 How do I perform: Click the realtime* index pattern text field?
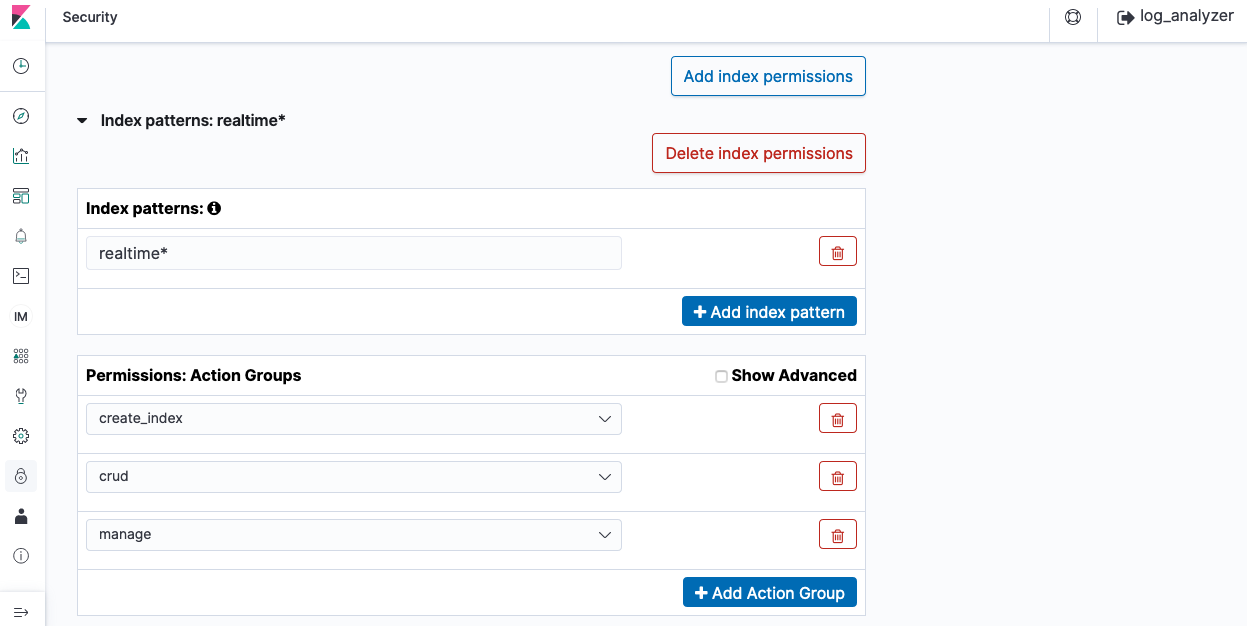(x=353, y=253)
